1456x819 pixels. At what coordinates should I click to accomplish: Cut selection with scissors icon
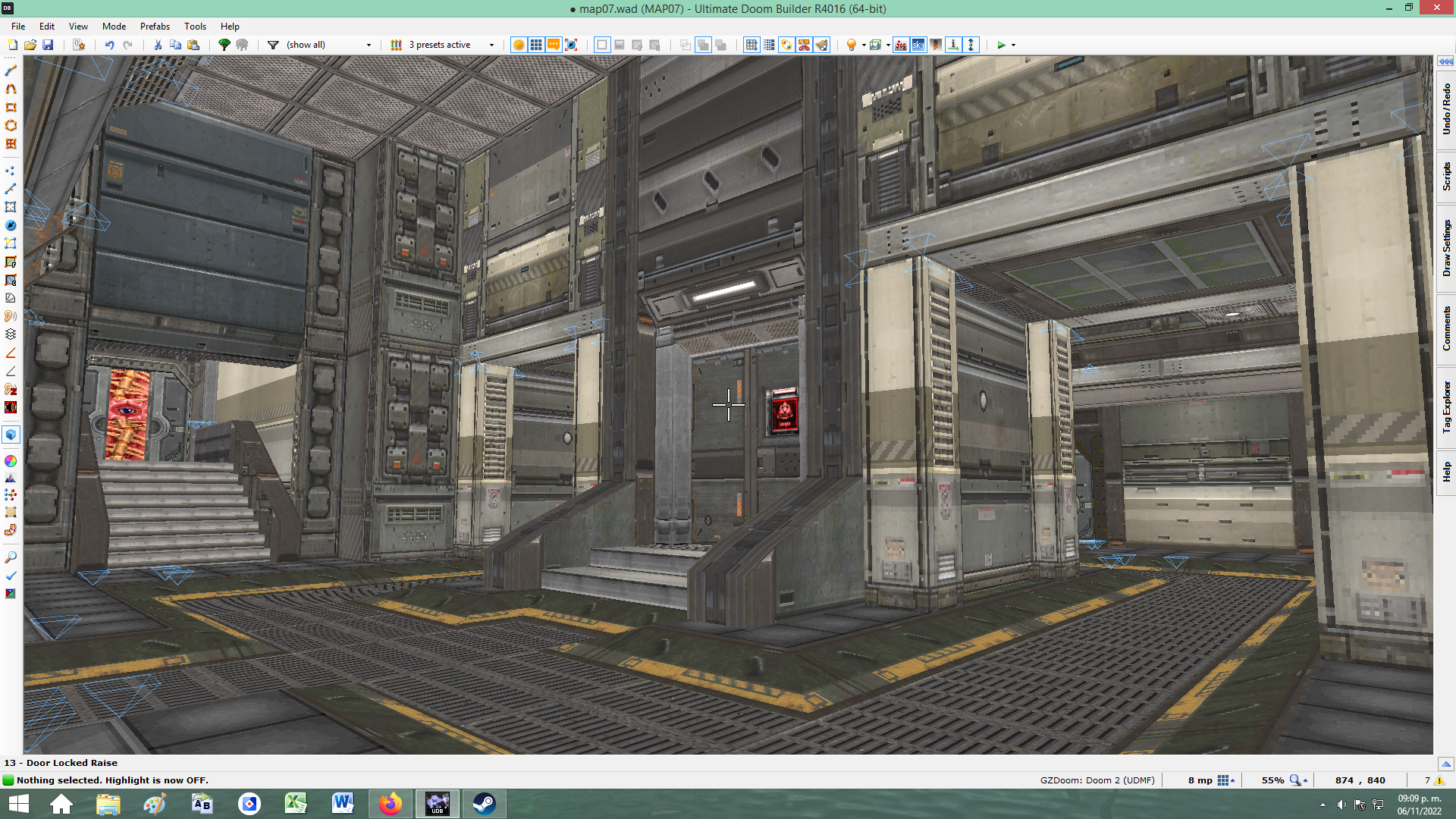tap(158, 45)
